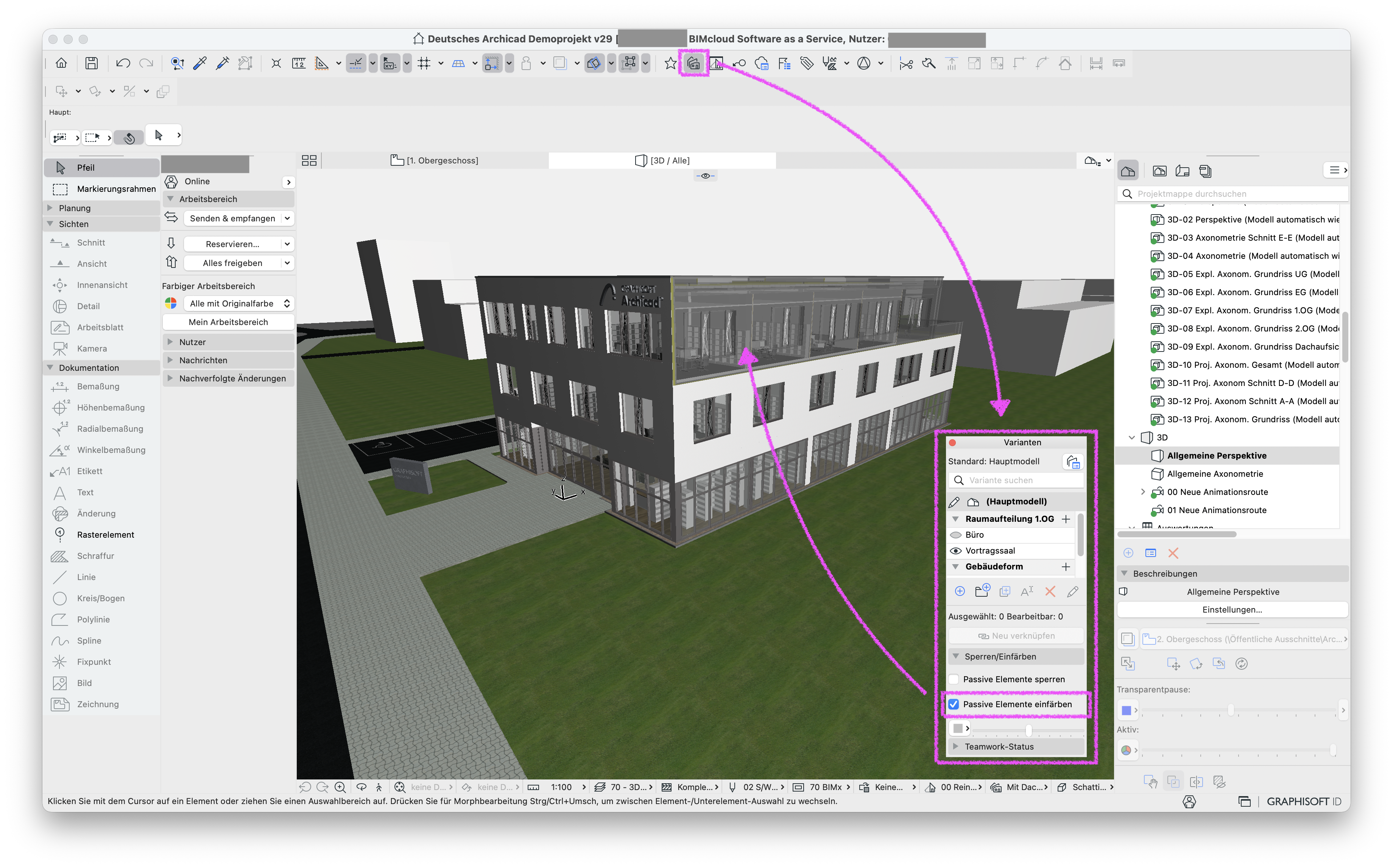
Task: Switch to 1. Obergeschoss tab
Action: point(435,161)
